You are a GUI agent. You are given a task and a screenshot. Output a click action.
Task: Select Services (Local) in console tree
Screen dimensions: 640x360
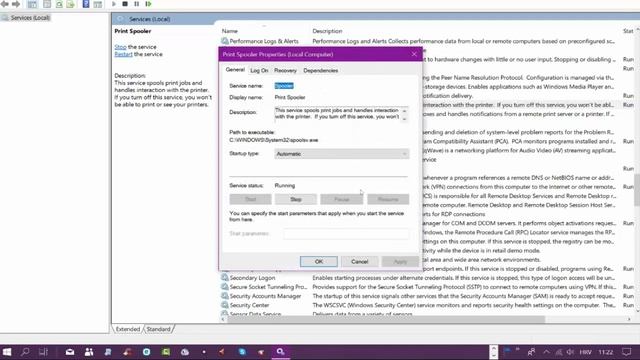click(30, 18)
